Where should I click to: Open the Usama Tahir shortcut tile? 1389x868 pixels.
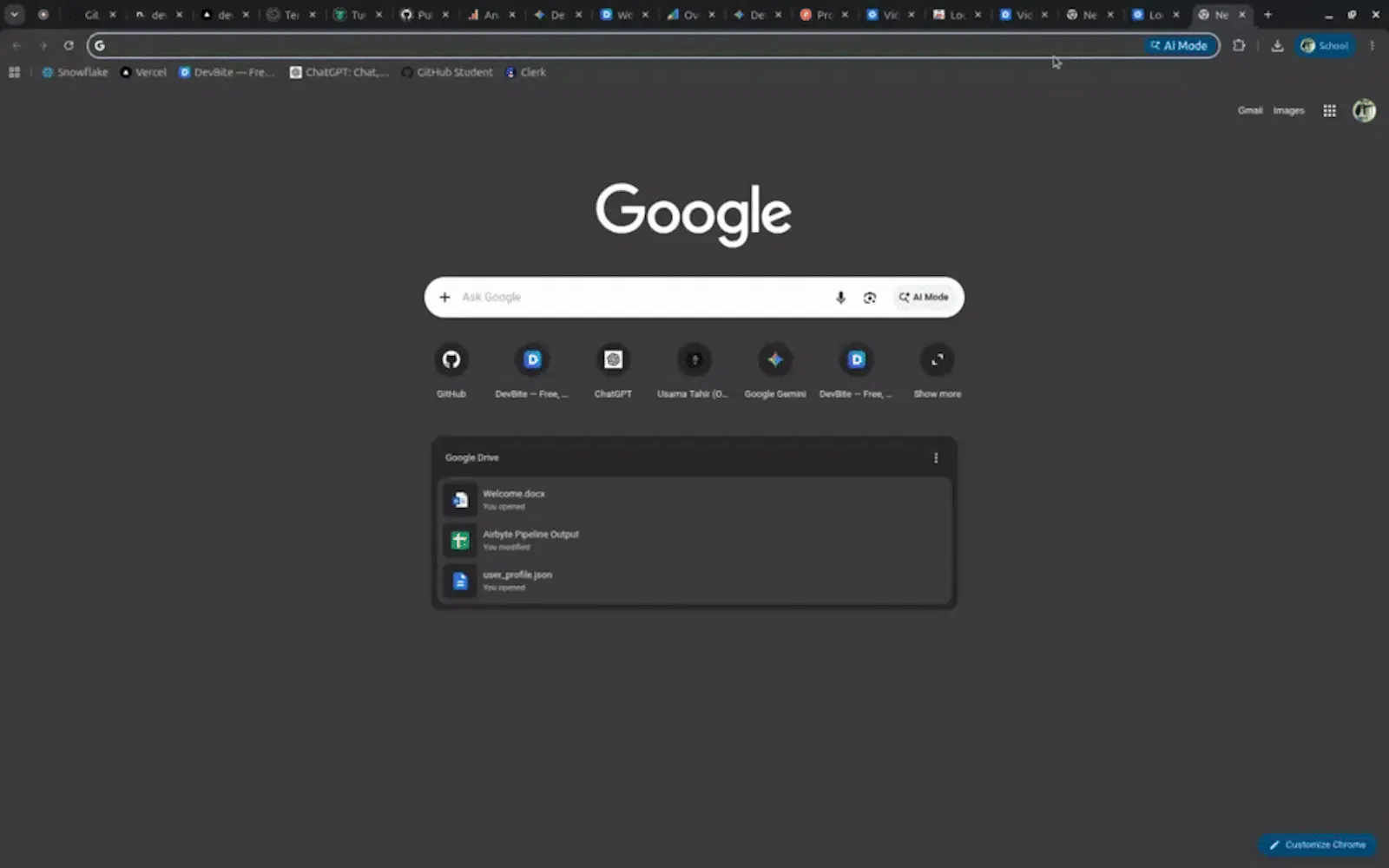[x=694, y=370]
